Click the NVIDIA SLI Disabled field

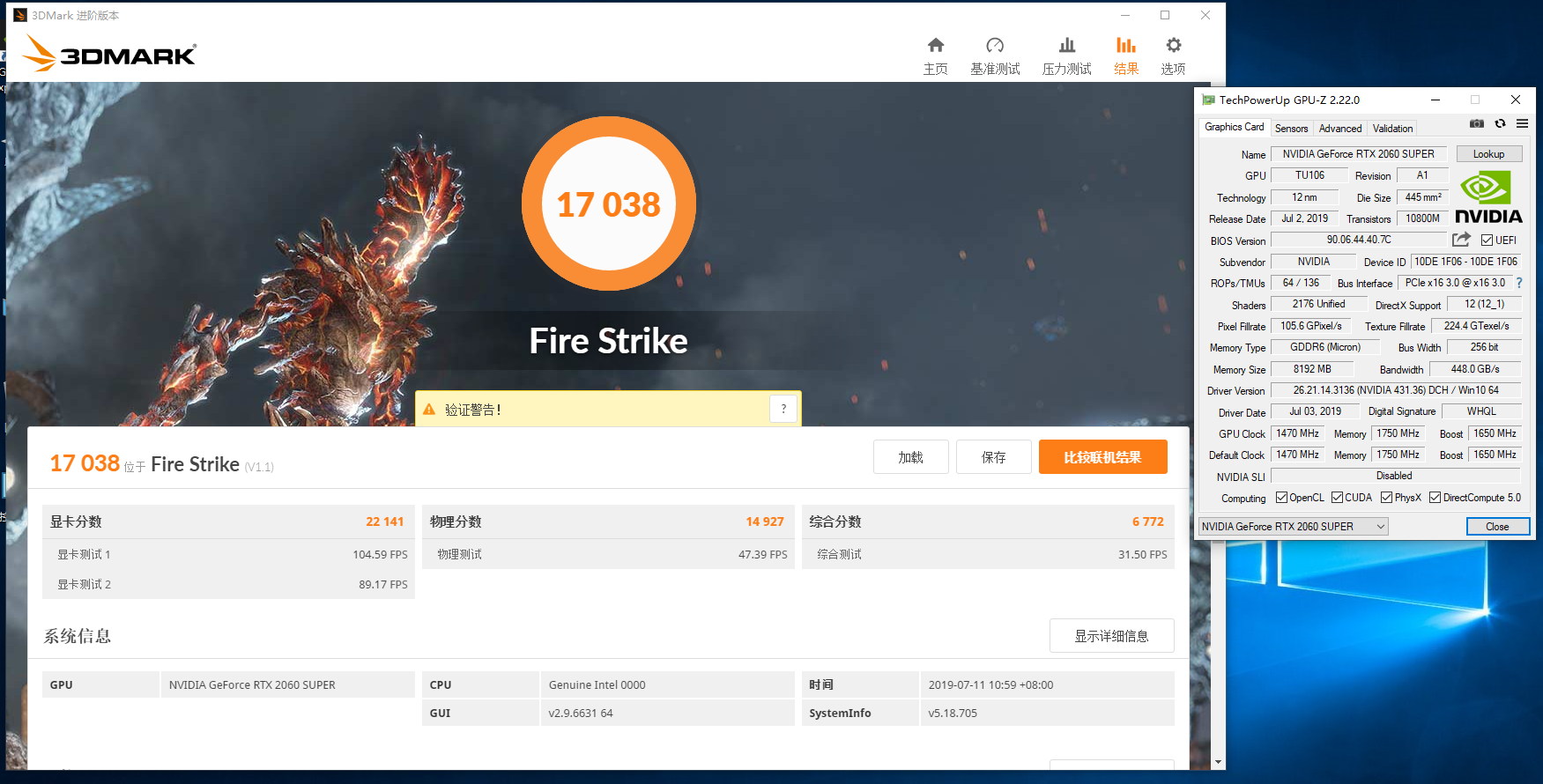point(1396,476)
